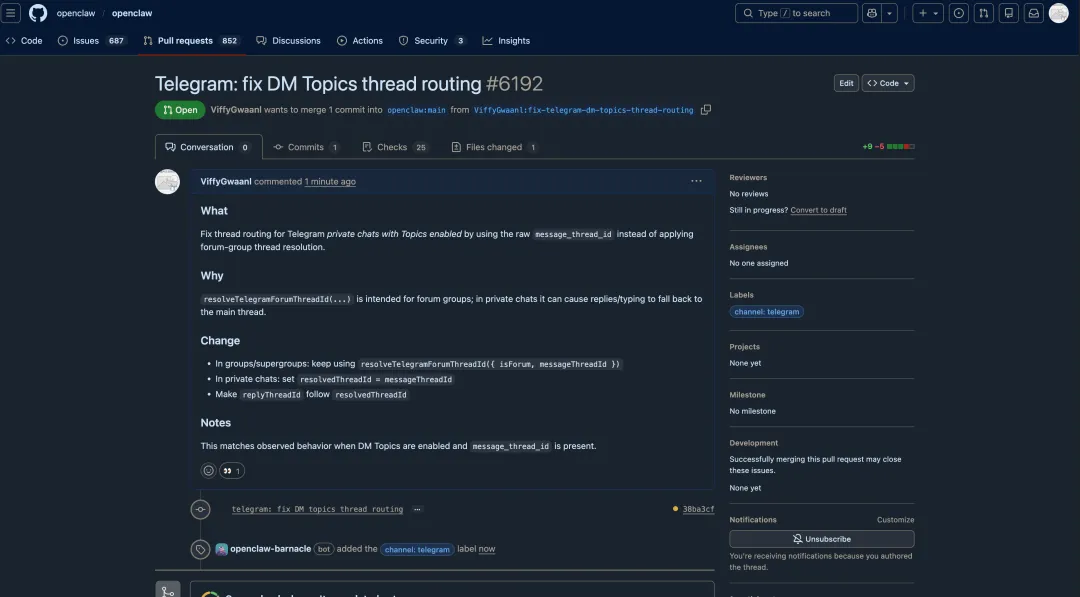Click the 'now' timestamp of label event

[487, 549]
